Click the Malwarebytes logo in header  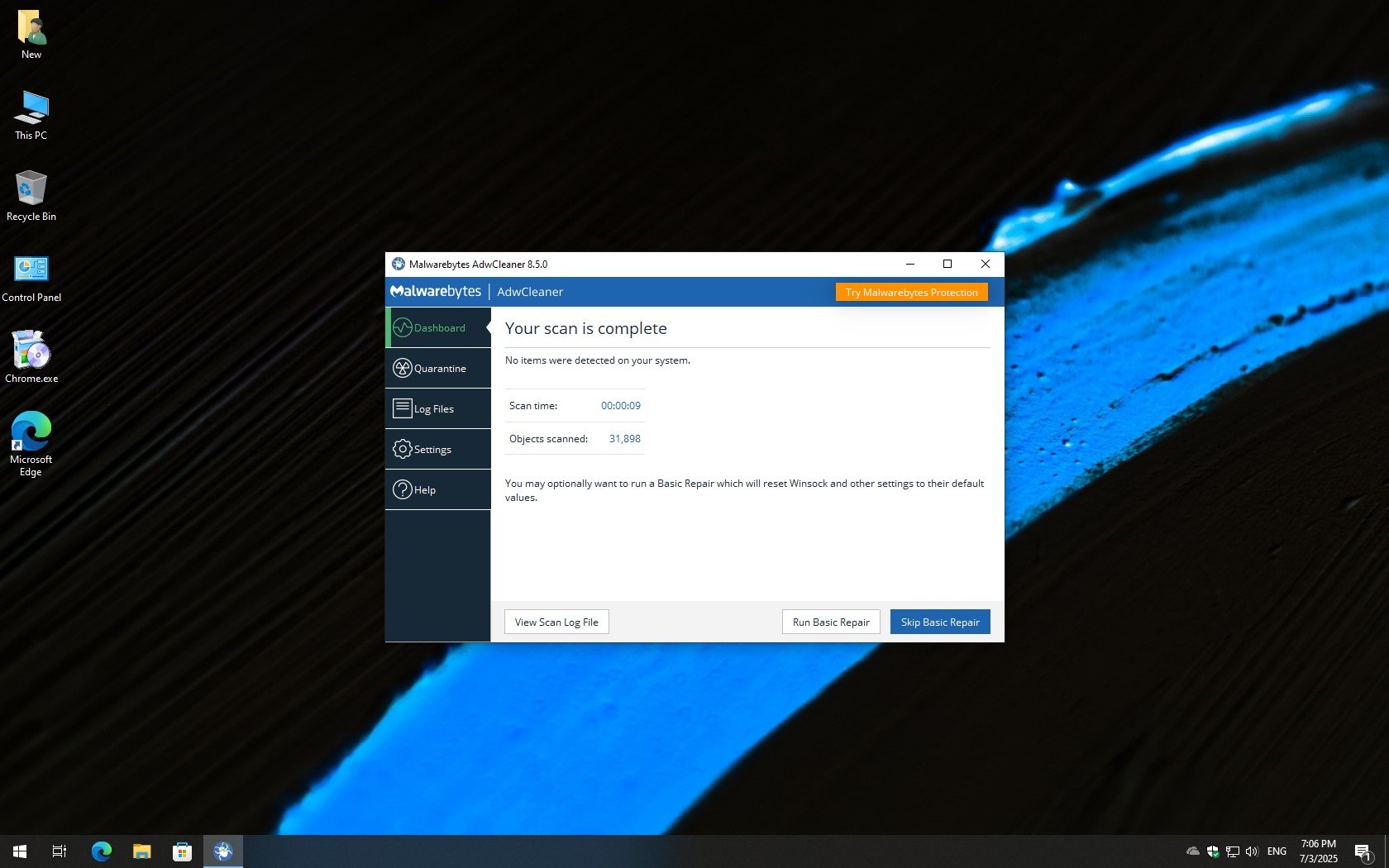[x=436, y=291]
